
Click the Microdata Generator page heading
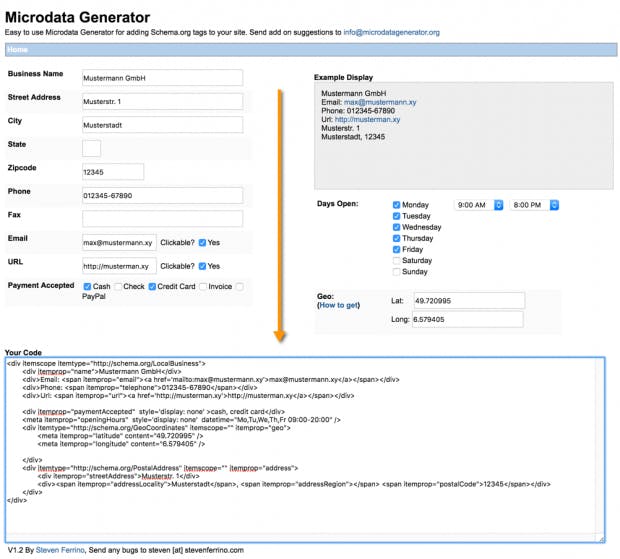tap(78, 17)
